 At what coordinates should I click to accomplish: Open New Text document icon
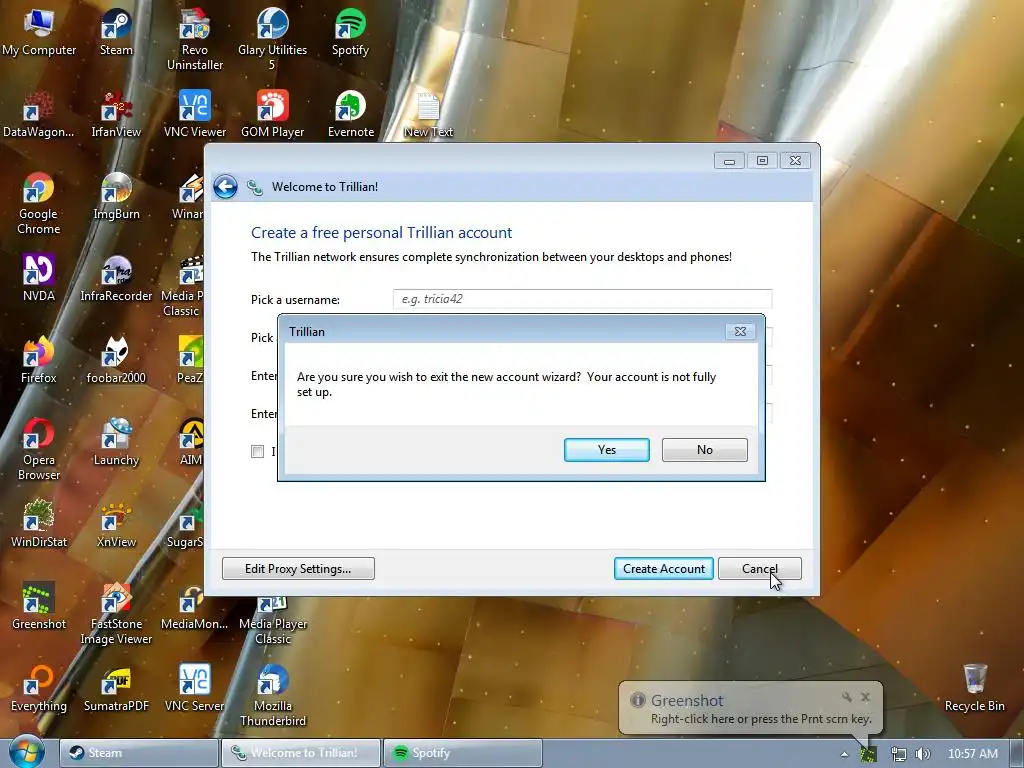click(428, 115)
